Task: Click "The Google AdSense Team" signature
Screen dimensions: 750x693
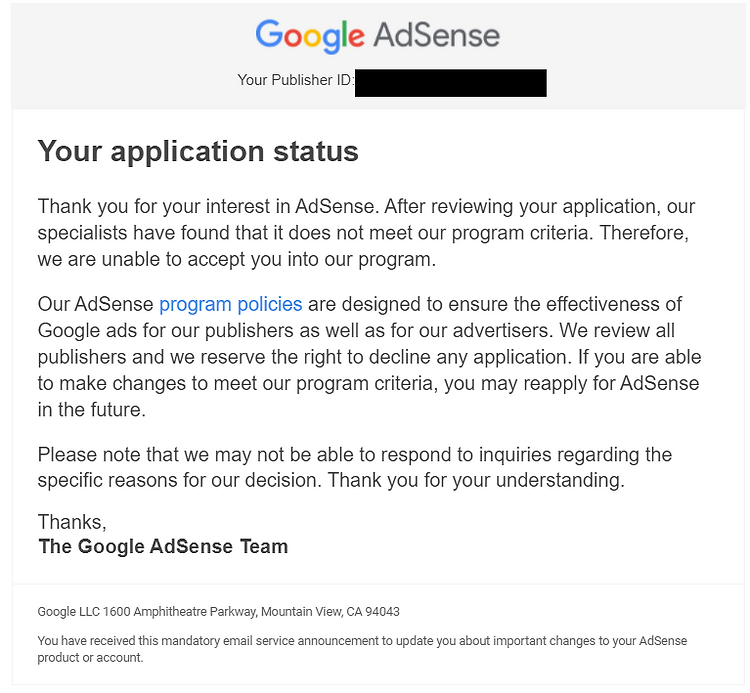Action: point(163,546)
